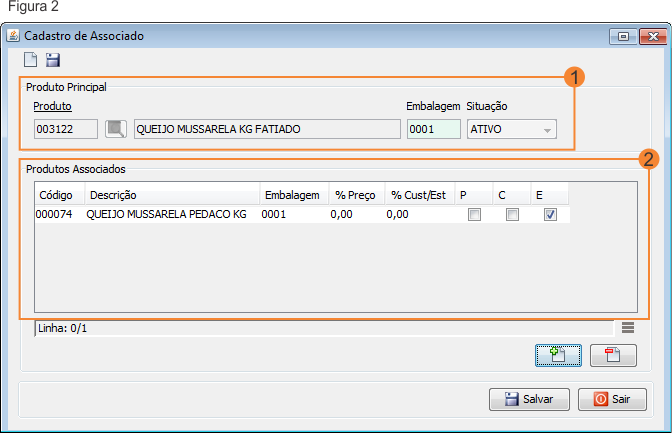Open product search next to code 003122
Image resolution: width=672 pixels, height=433 pixels.
(x=116, y=129)
